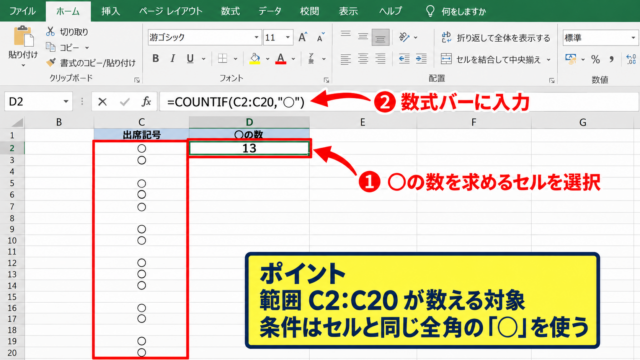640x360 pixels.
Task: Click Wrap Text (折り返して全体を表示する)
Action: click(496, 38)
